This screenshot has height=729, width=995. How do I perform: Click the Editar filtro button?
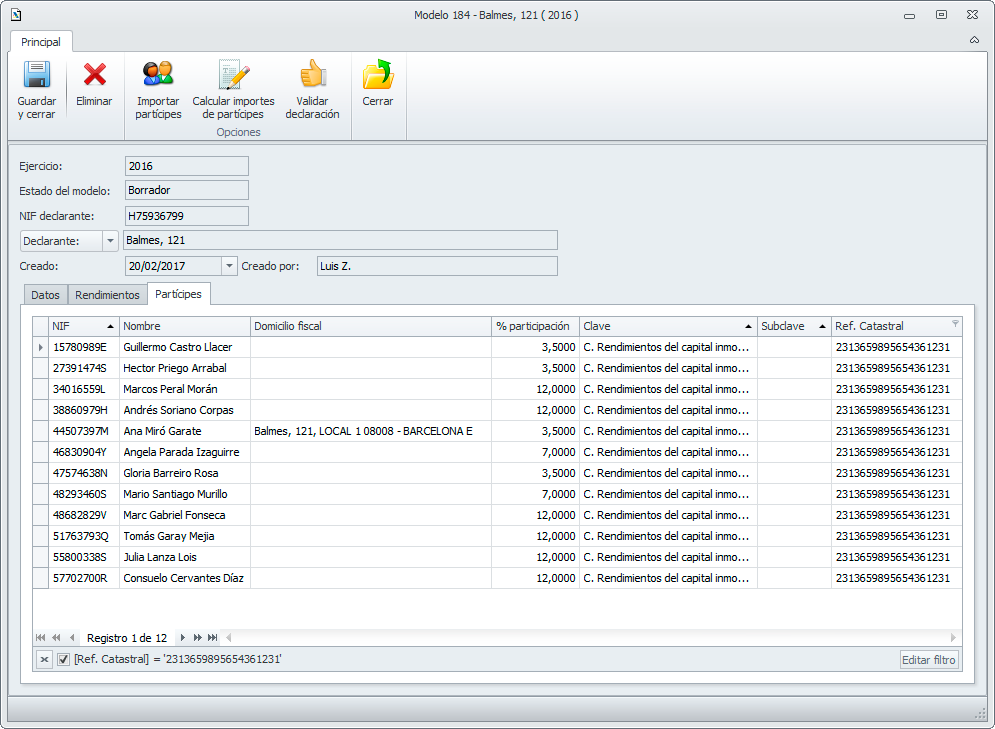point(929,660)
